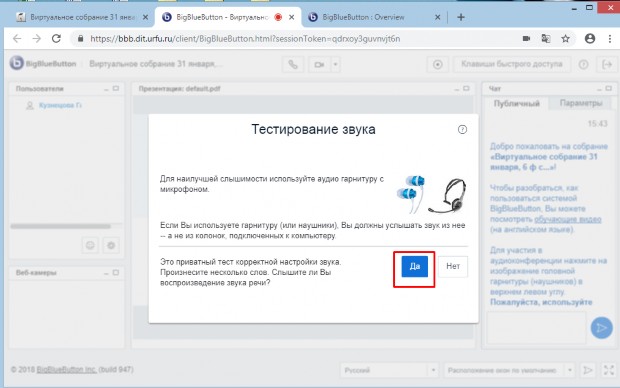Open Chrome profile account icon
The width and height of the screenshot is (620, 388).
point(590,38)
